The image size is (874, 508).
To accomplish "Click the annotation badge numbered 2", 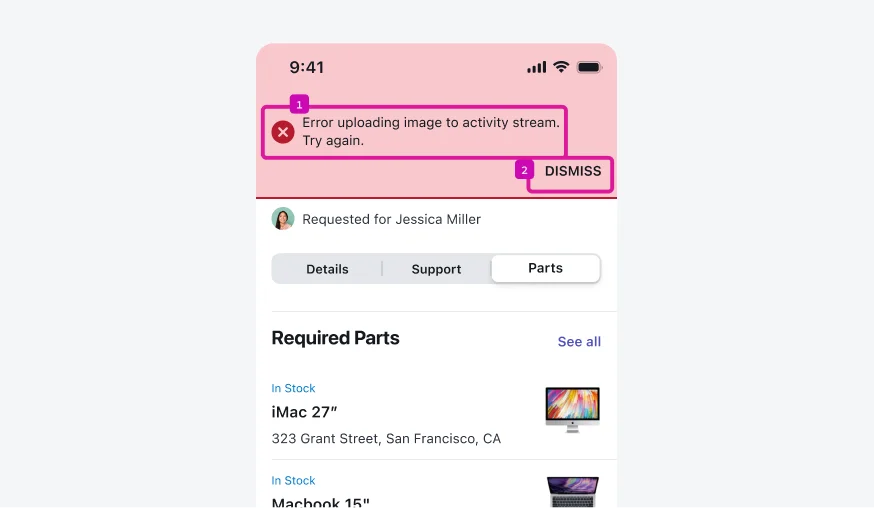I will pyautogui.click(x=525, y=170).
